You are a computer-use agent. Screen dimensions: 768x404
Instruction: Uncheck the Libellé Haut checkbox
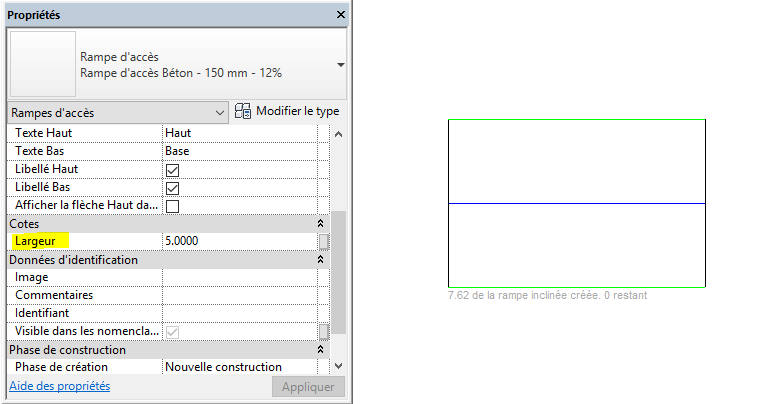(172, 170)
